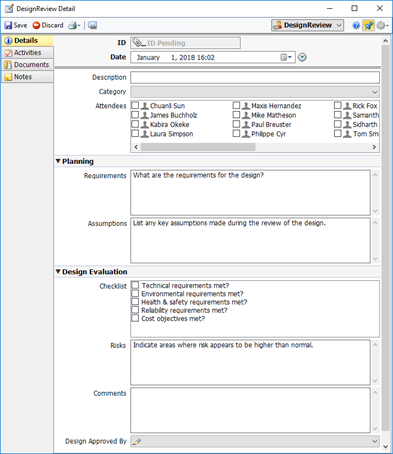The width and height of the screenshot is (393, 454).
Task: Discard changes with the red icon
Action: [x=36, y=25]
